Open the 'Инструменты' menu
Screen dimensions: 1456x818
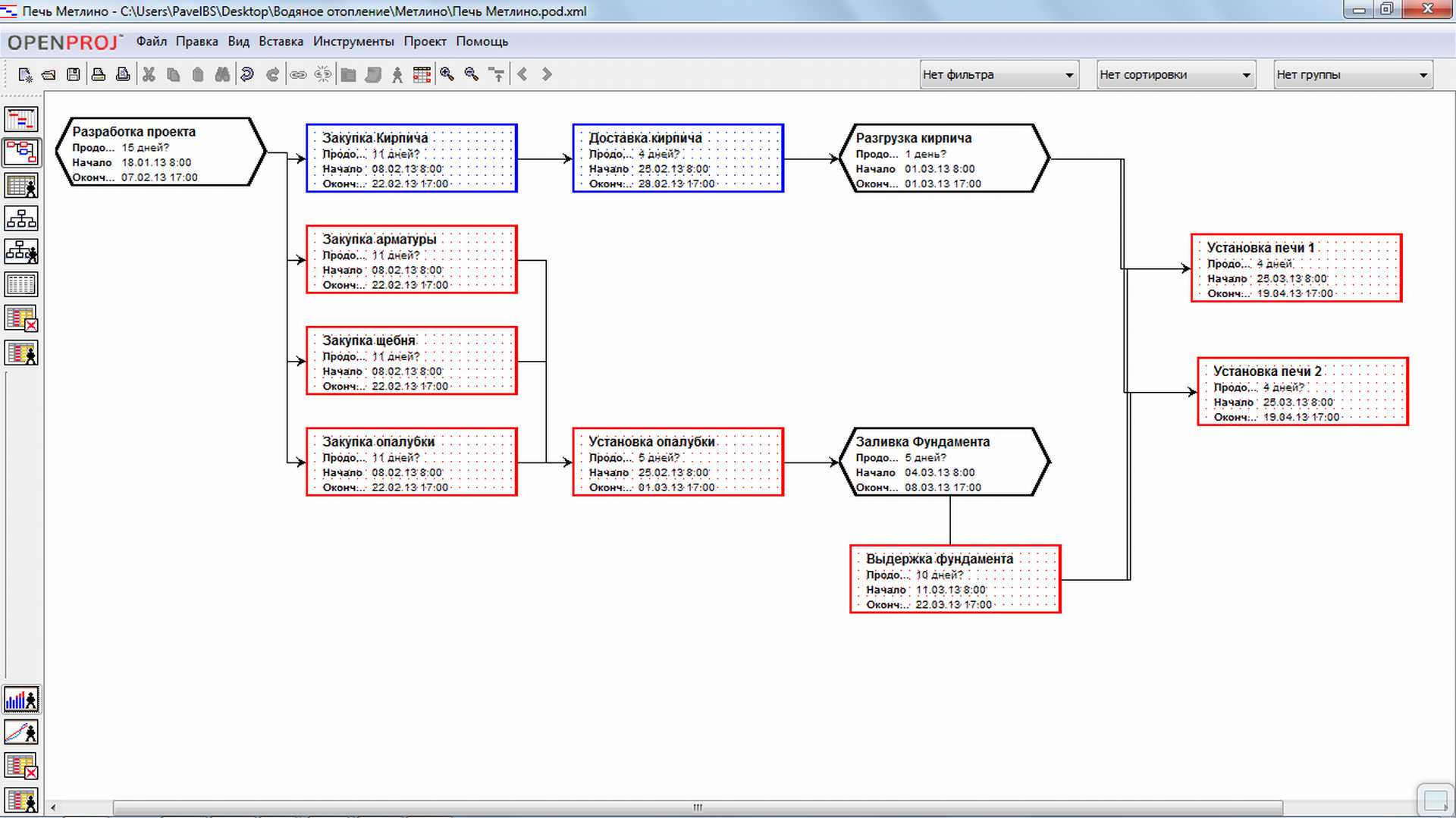[353, 42]
